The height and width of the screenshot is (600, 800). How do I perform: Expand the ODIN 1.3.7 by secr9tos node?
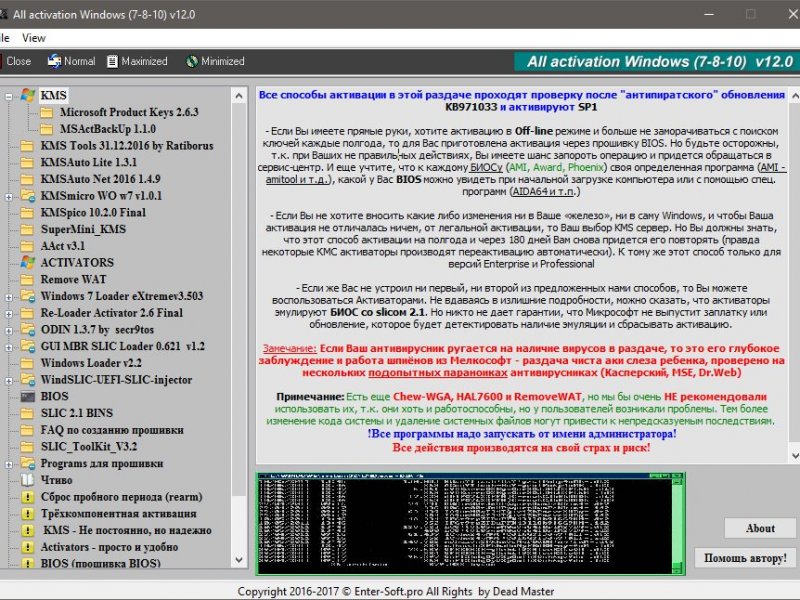pos(9,331)
